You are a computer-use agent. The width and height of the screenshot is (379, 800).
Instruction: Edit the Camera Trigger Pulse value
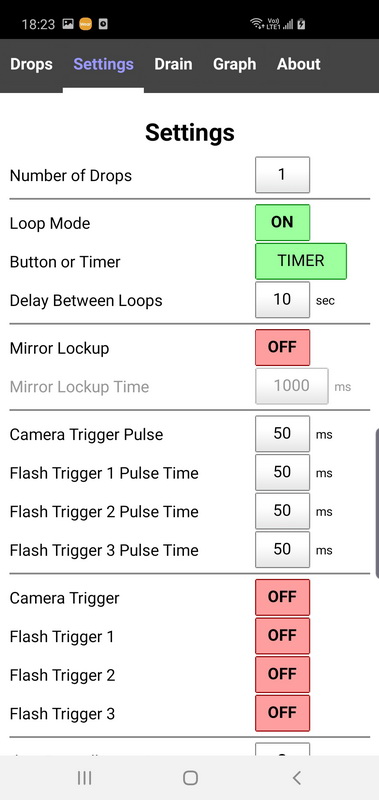tap(282, 434)
